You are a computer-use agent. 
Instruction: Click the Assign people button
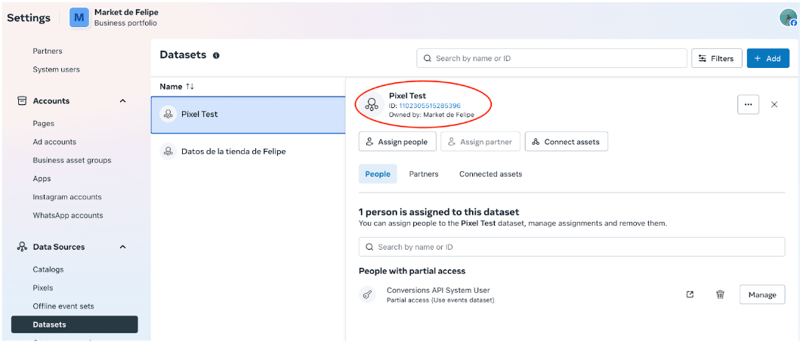pos(397,142)
